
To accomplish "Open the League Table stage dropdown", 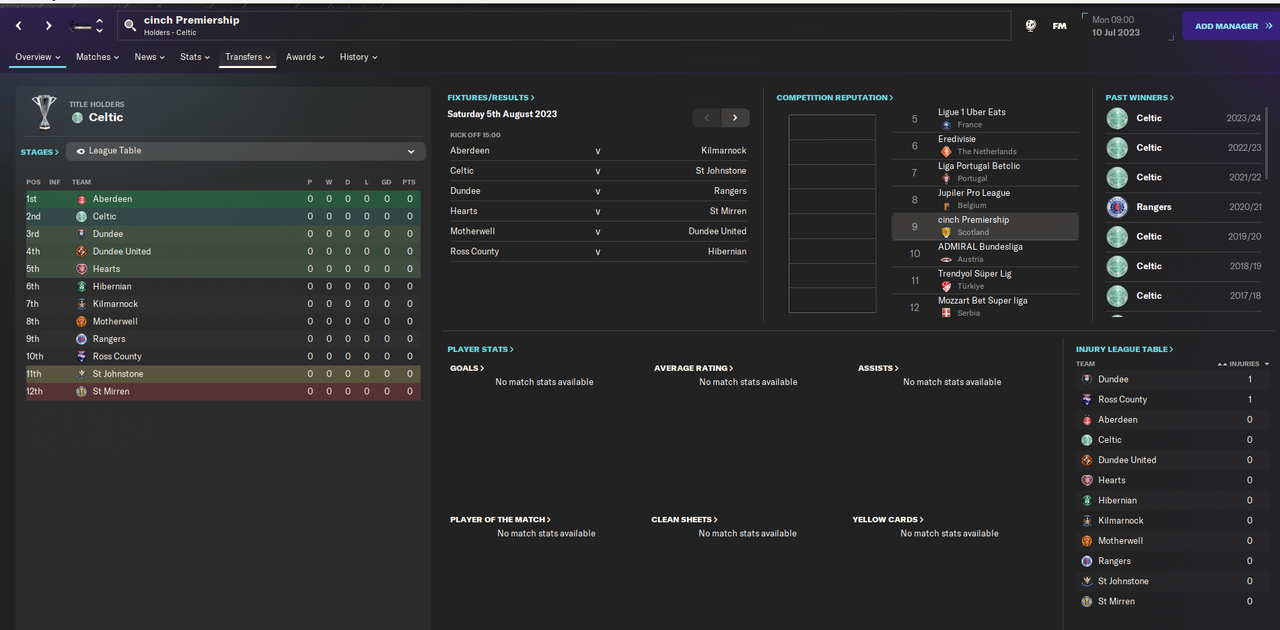I will pyautogui.click(x=246, y=151).
